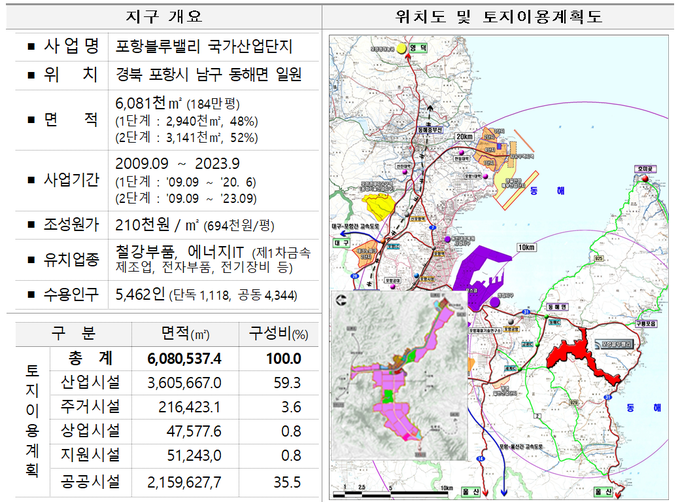Click the north compass icon on inset map
Viewport: 680px width, 502px height.
click(342, 299)
